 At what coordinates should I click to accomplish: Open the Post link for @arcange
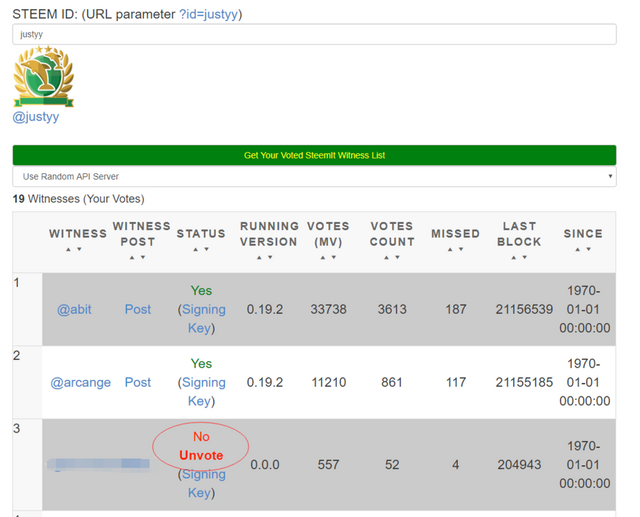(x=138, y=382)
